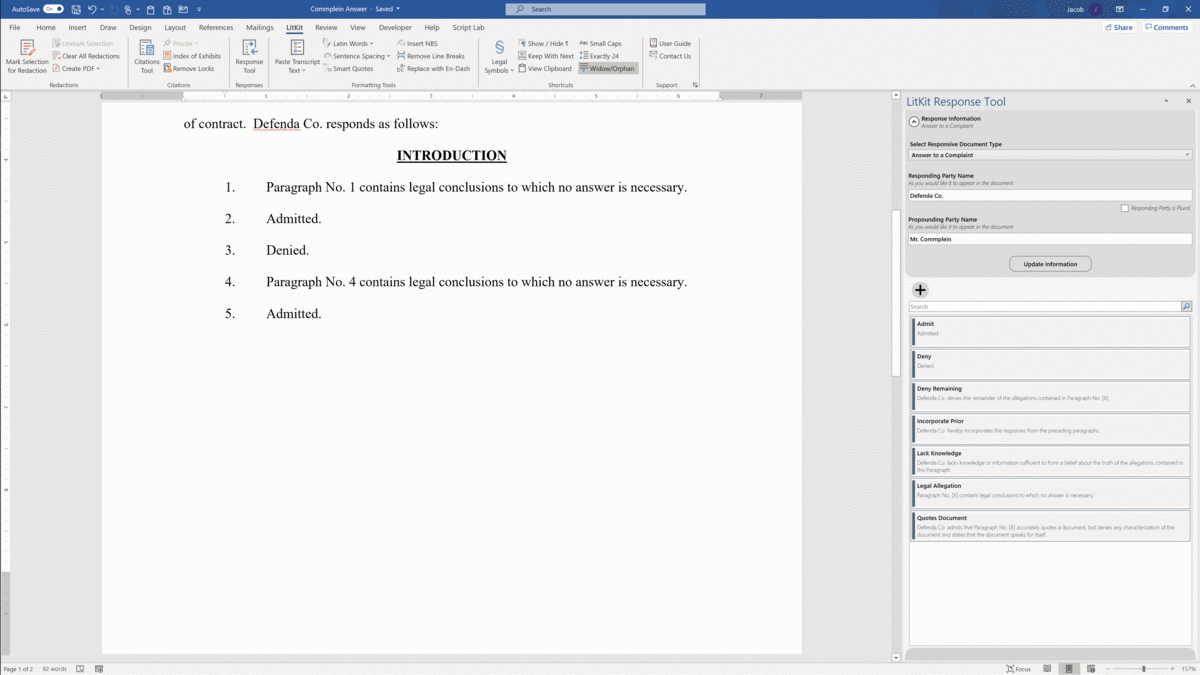Toggle Keep With Next
Image resolution: width=1200 pixels, height=675 pixels.
[546, 56]
